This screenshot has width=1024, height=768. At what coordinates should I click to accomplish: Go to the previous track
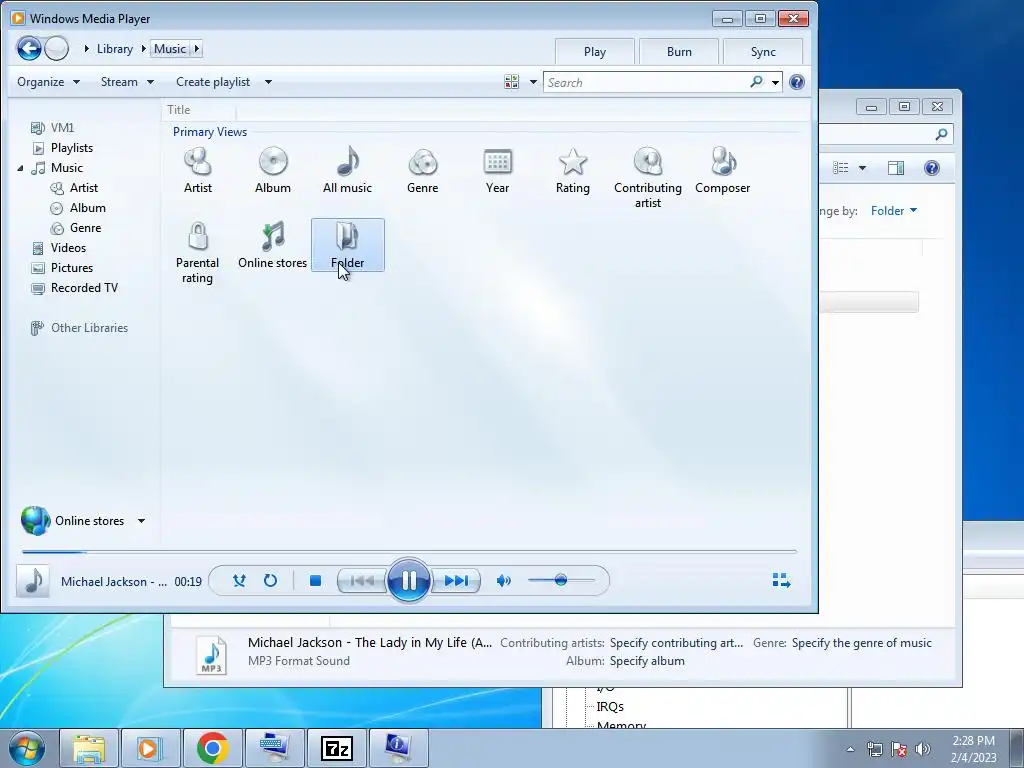click(x=362, y=581)
